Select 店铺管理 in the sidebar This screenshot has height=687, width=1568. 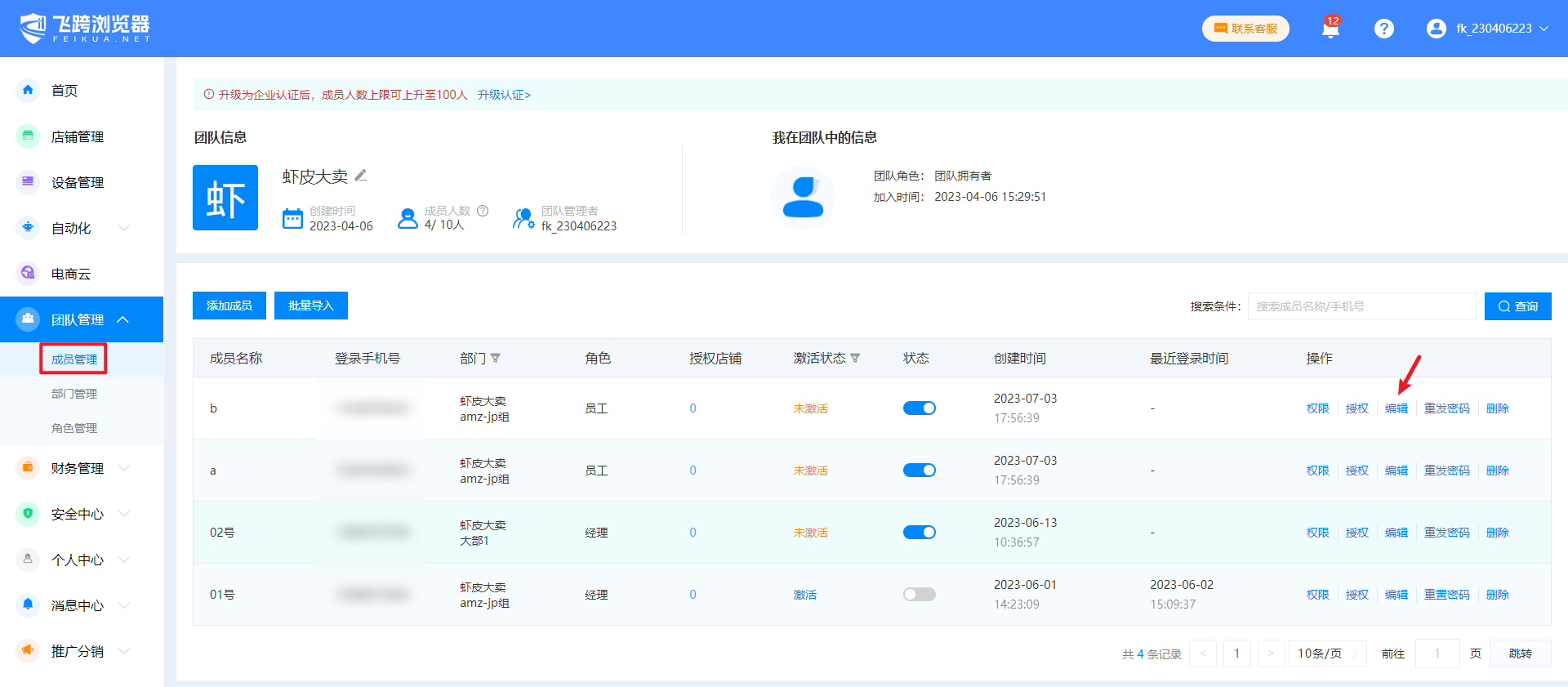78,137
